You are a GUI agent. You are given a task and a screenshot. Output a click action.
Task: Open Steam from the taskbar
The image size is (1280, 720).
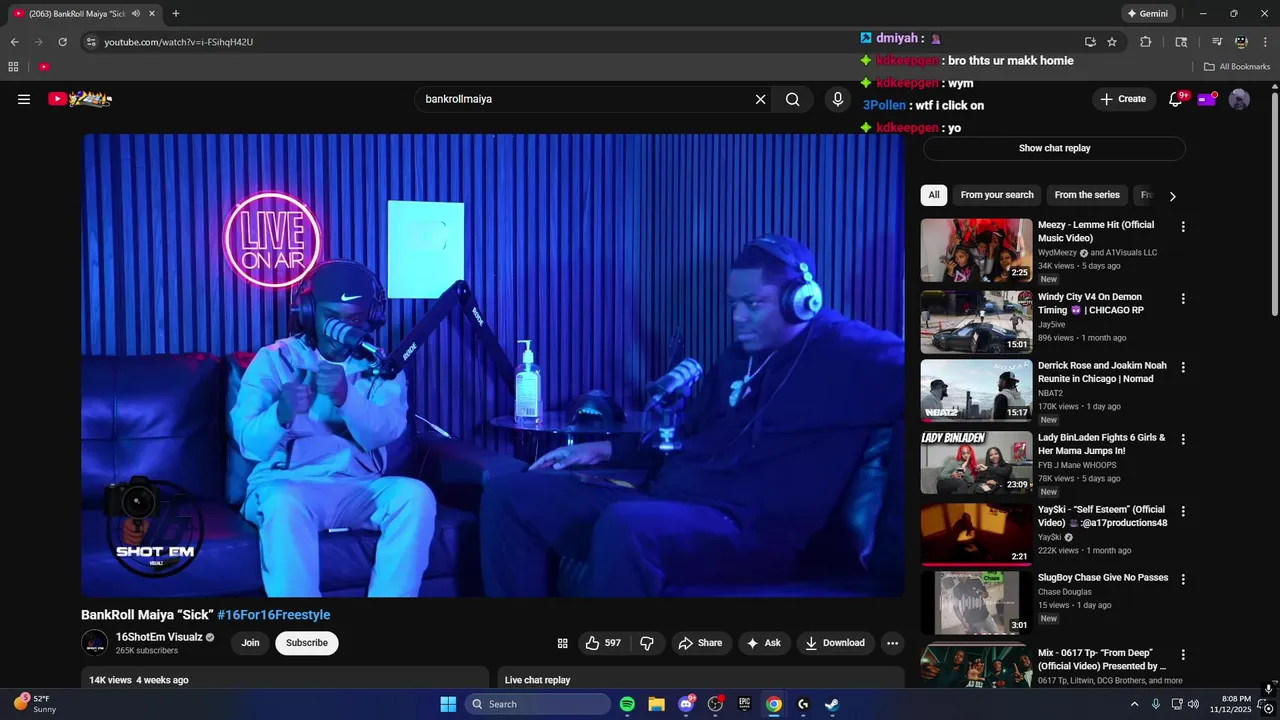(832, 704)
